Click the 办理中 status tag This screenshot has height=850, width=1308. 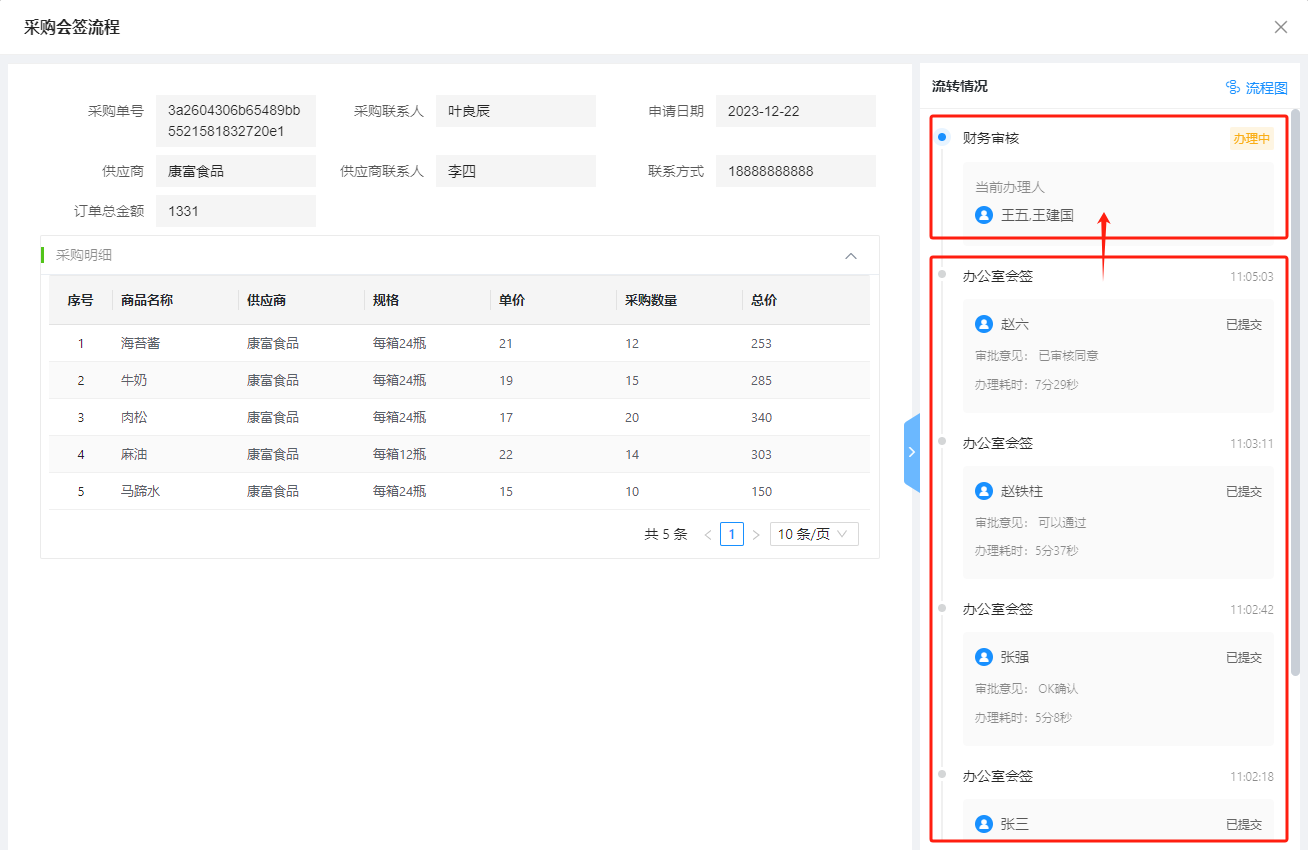coord(1251,139)
